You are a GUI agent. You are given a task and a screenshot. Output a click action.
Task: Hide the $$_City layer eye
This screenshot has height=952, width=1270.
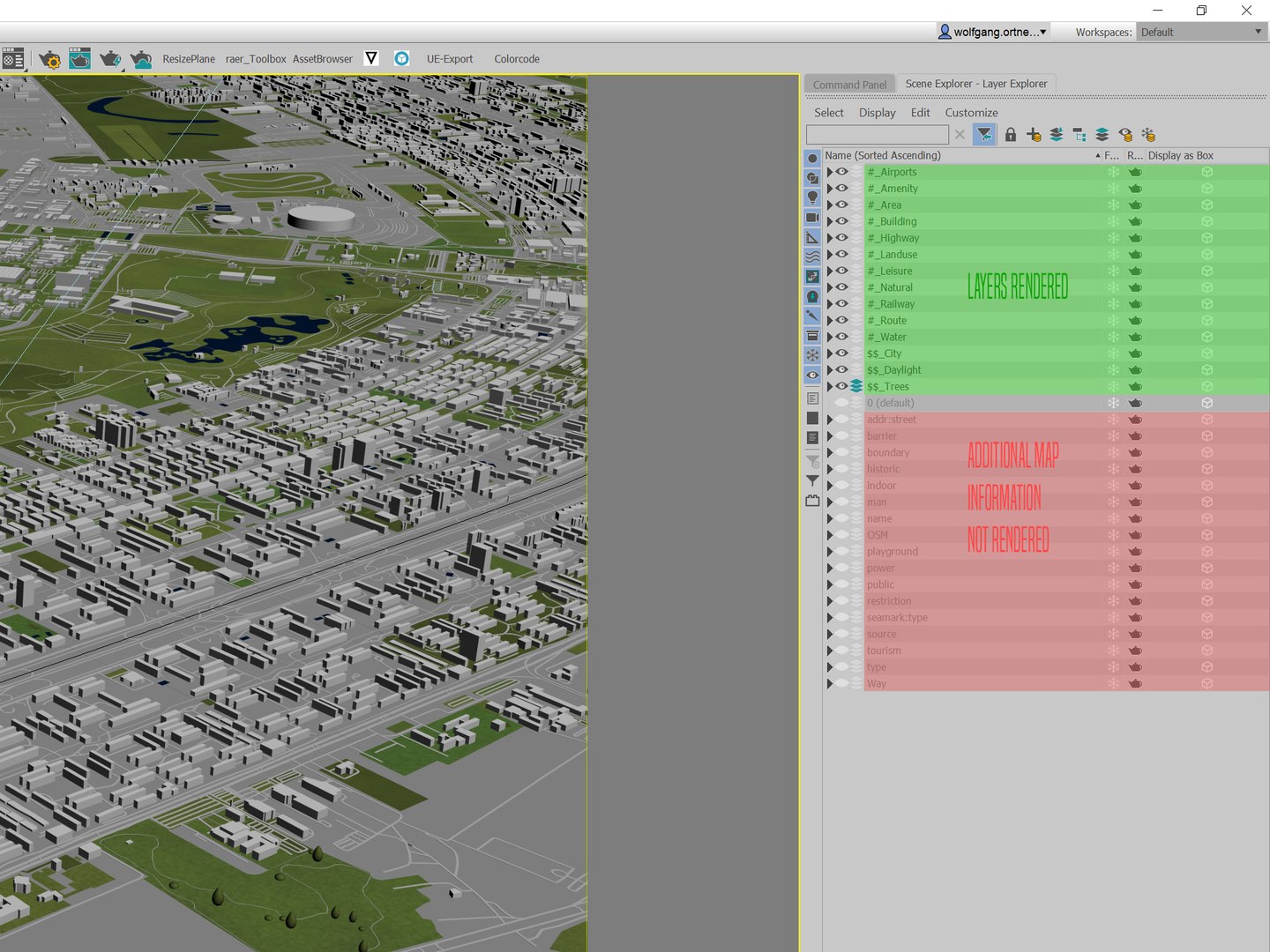(x=842, y=353)
